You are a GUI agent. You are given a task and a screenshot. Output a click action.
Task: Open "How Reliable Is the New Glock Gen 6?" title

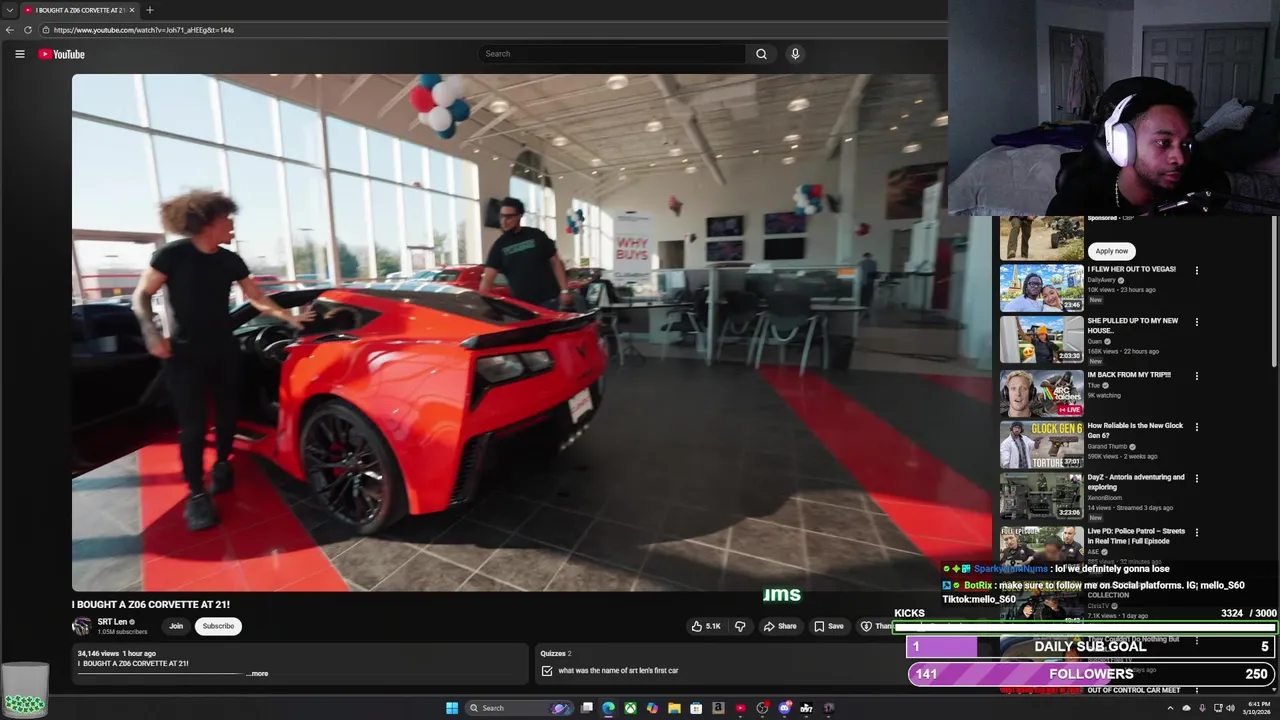click(x=1135, y=430)
